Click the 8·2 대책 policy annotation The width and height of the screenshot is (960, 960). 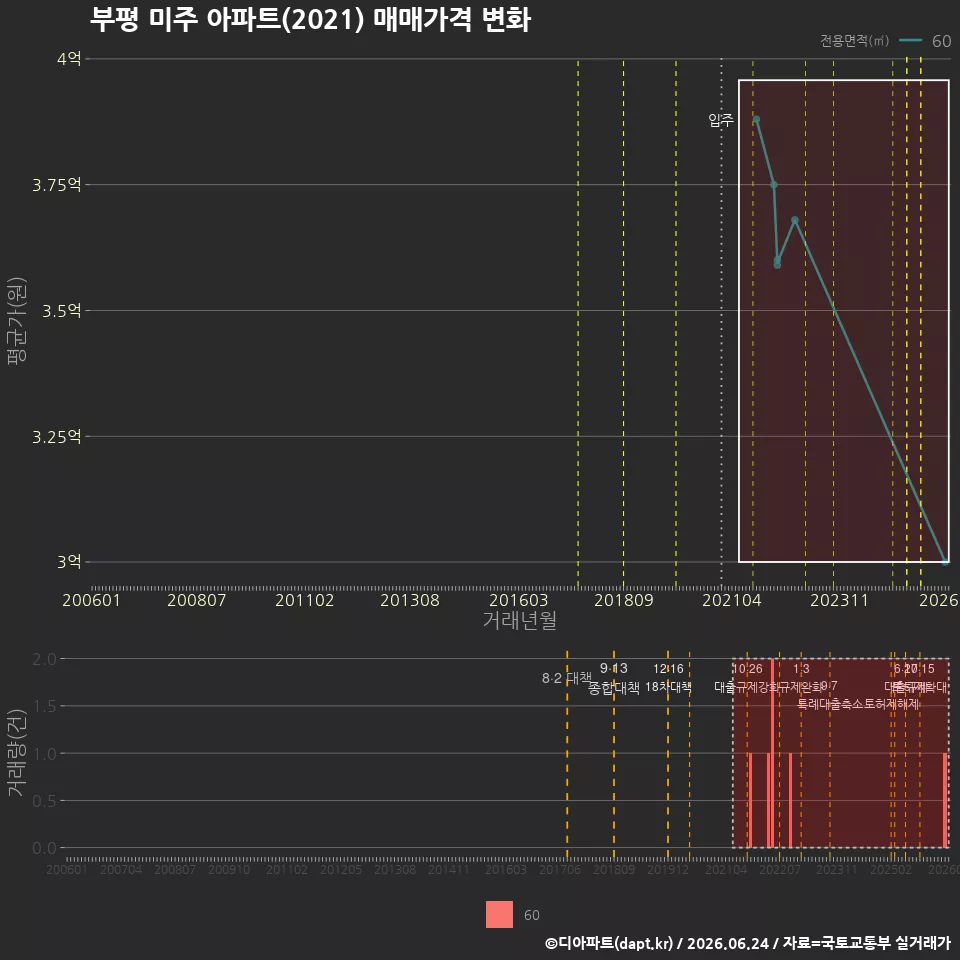(x=566, y=678)
